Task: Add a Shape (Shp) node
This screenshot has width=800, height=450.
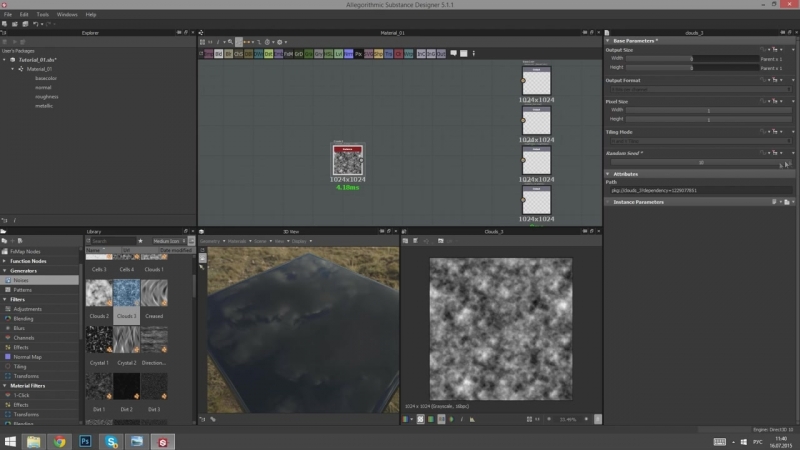Action: (x=379, y=54)
